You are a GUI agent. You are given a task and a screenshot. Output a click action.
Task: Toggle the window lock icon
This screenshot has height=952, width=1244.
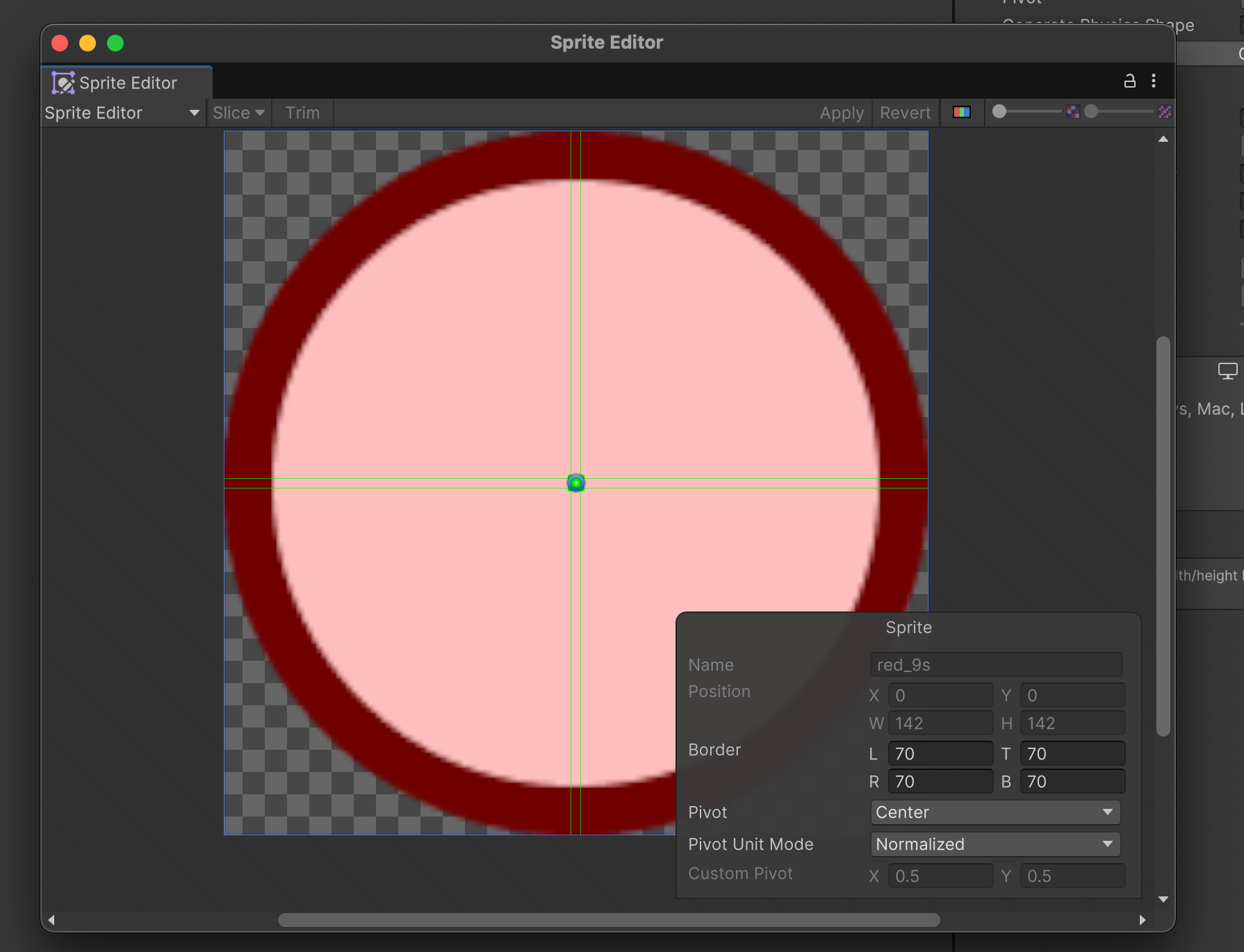1130,81
